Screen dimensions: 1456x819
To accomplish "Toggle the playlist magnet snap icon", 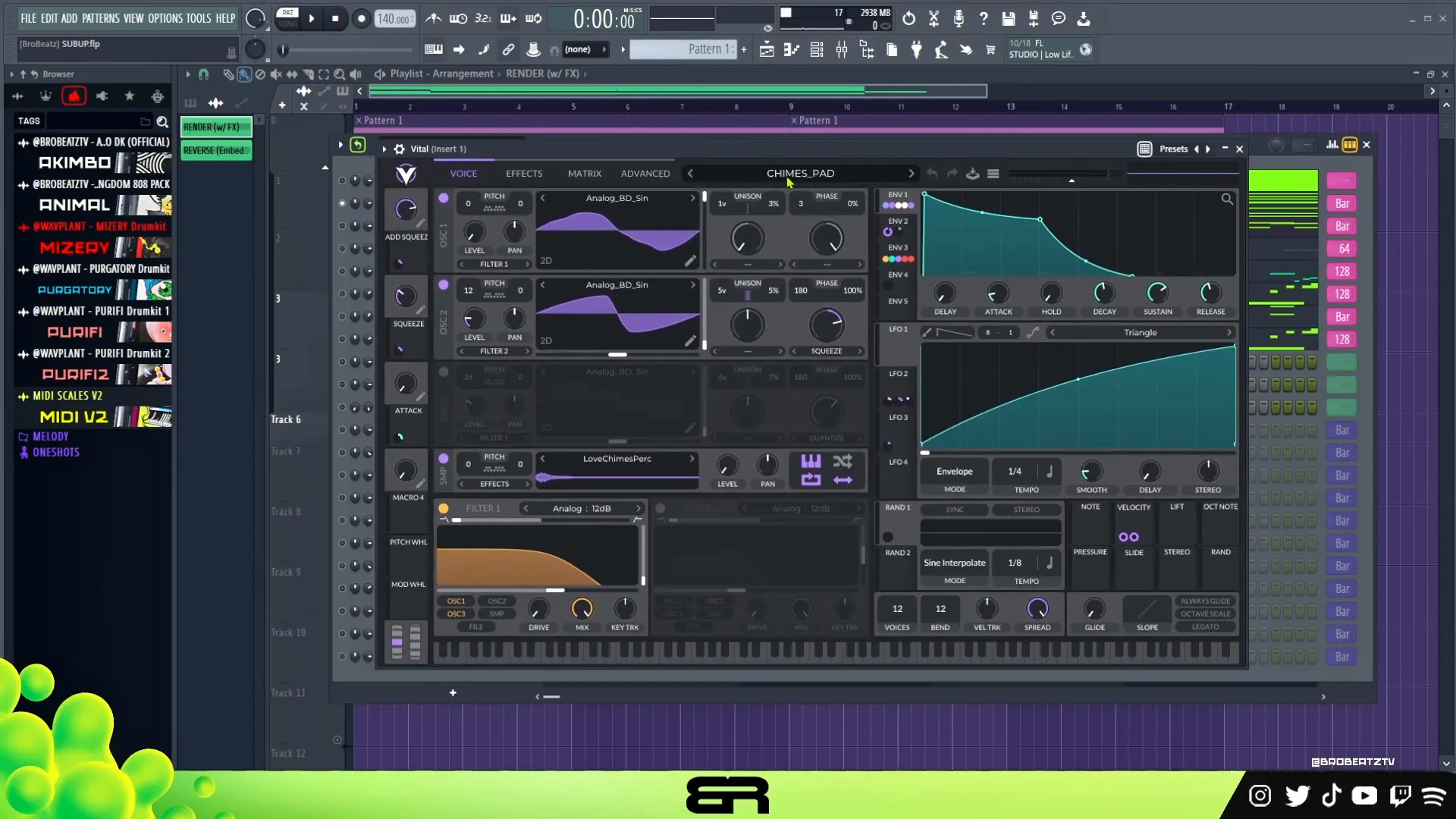I will [x=203, y=74].
